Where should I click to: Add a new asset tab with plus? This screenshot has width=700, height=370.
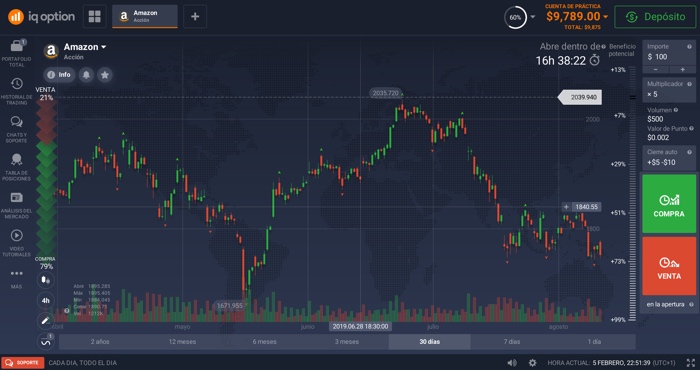(195, 17)
